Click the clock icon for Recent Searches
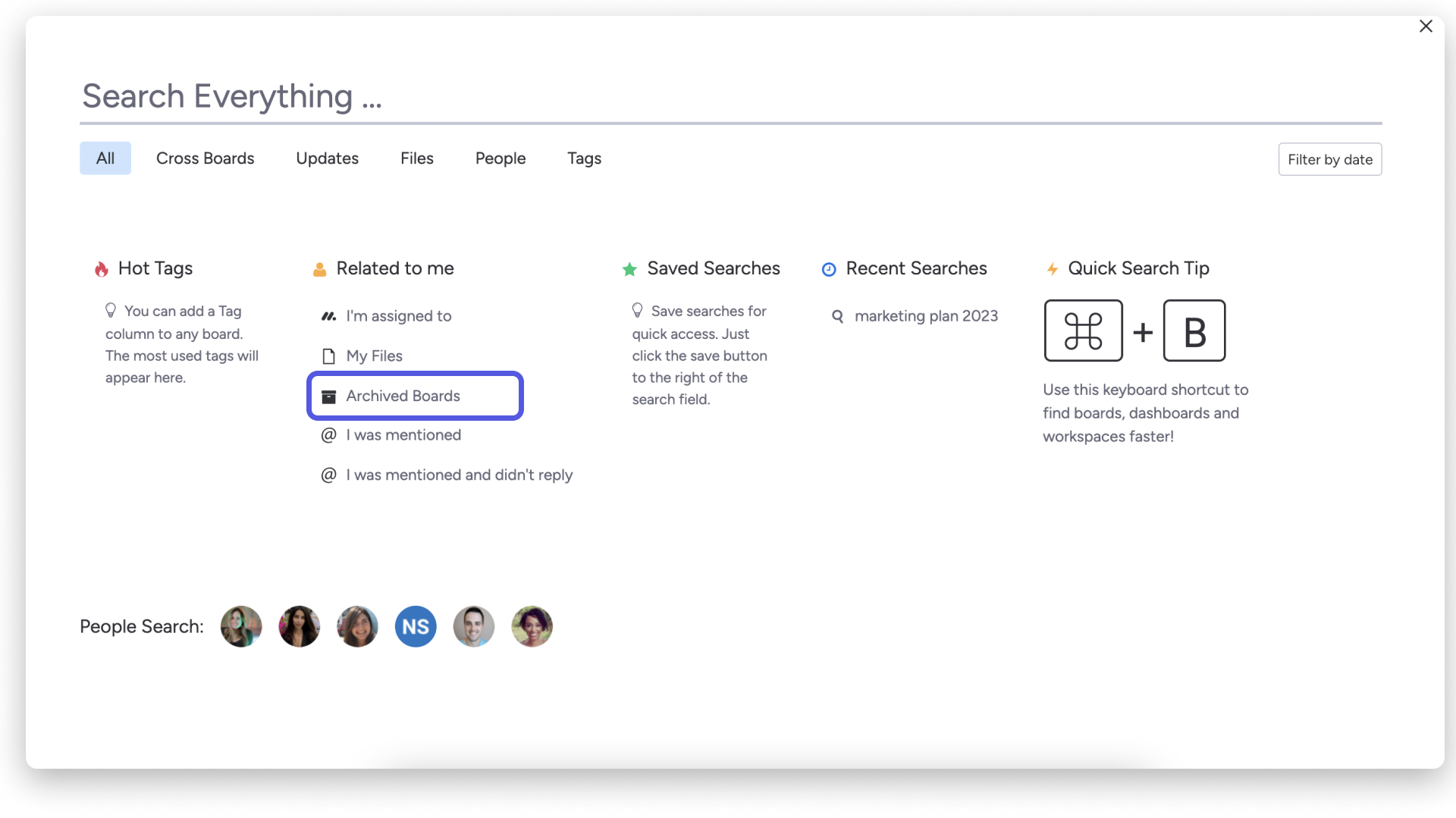This screenshot has width=1456, height=818. pyautogui.click(x=829, y=268)
